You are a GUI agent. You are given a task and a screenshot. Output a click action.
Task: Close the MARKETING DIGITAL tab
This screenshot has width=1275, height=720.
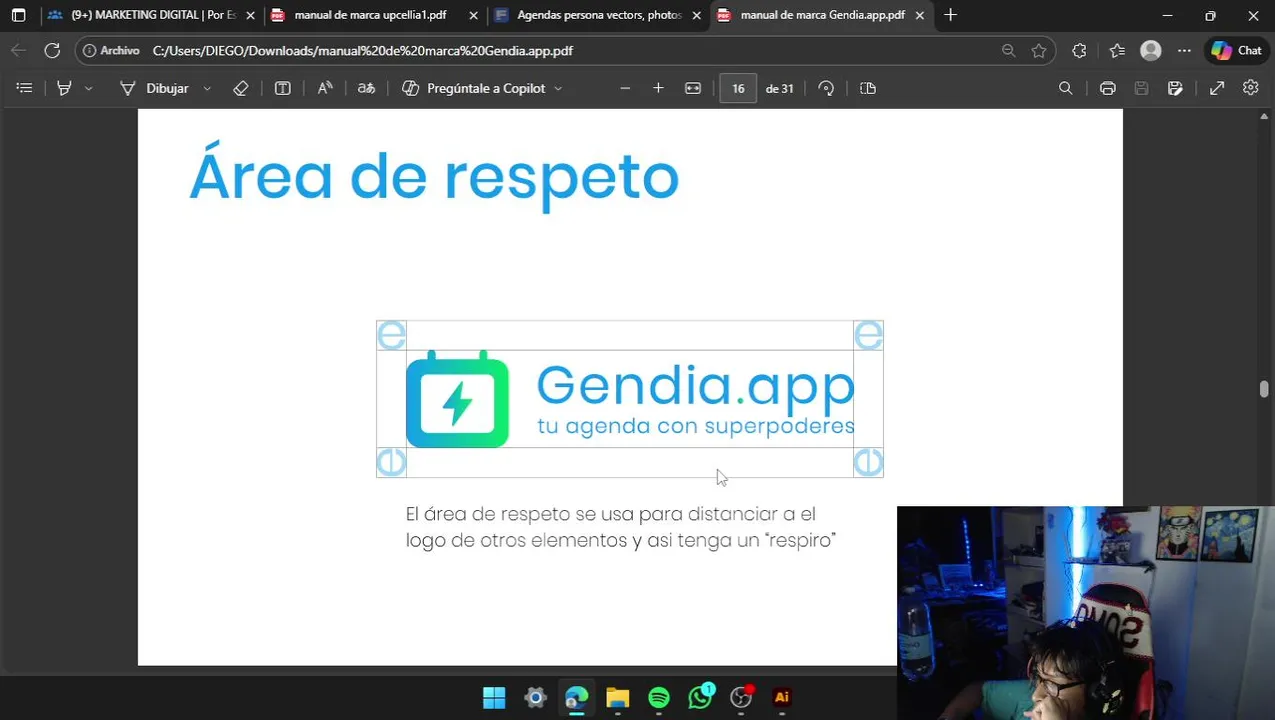[250, 15]
